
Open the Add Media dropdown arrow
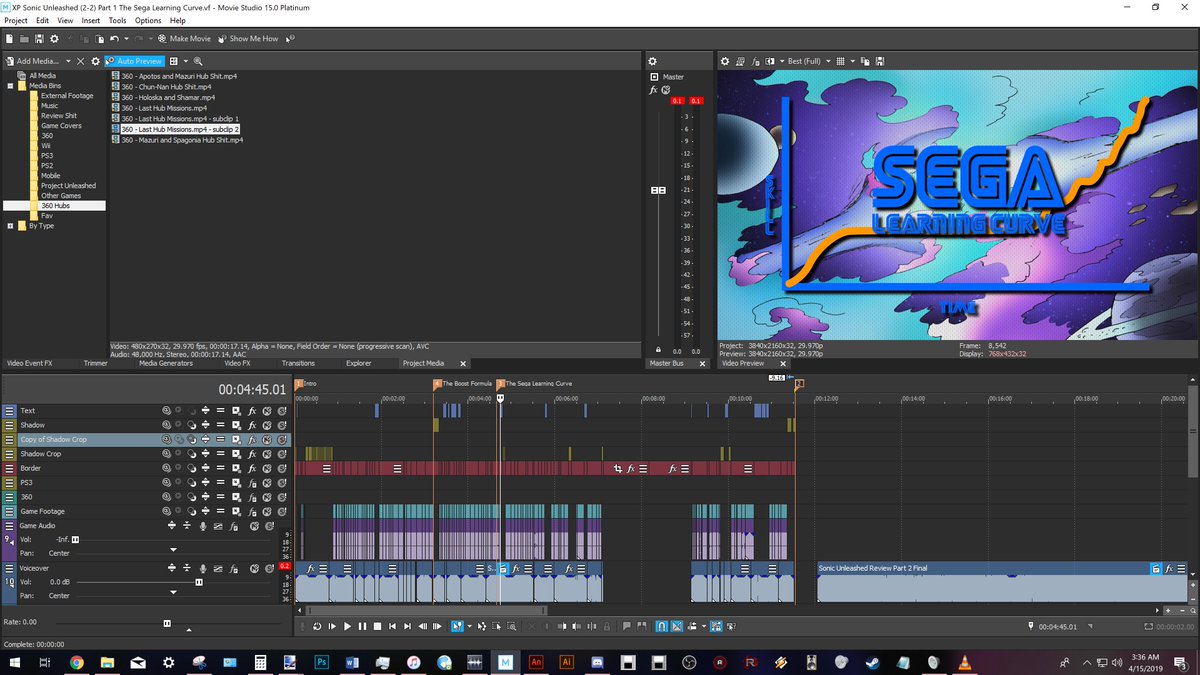(x=68, y=61)
